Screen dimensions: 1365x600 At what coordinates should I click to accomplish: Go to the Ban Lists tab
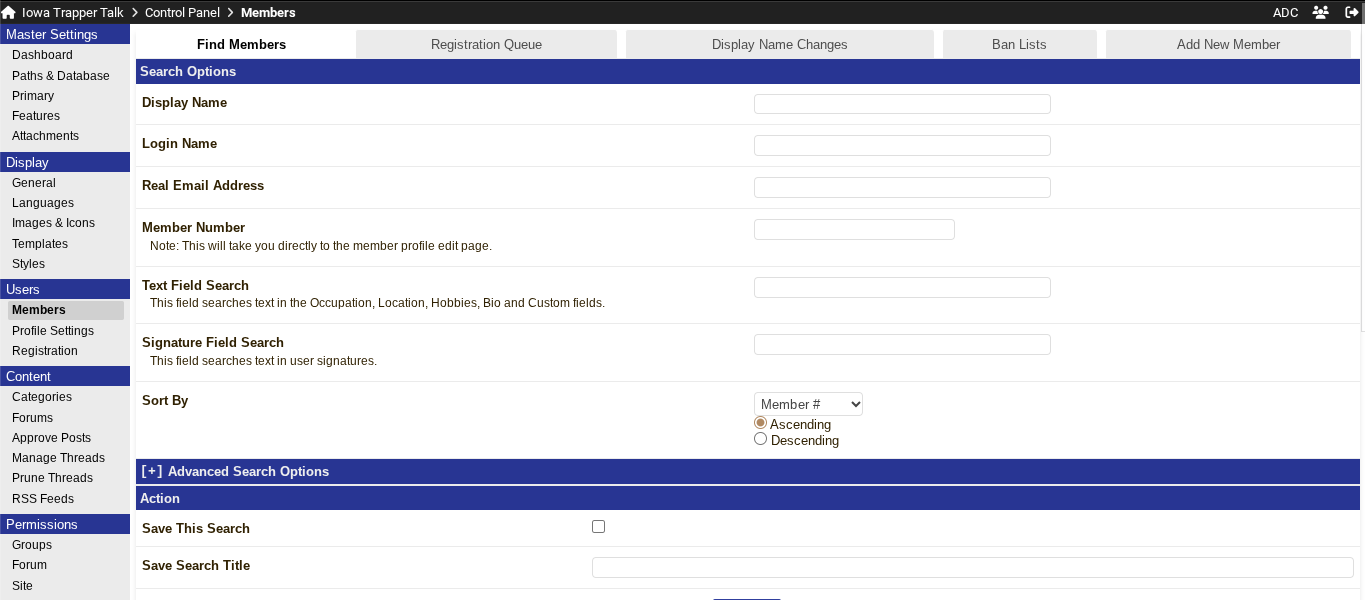(x=1019, y=44)
